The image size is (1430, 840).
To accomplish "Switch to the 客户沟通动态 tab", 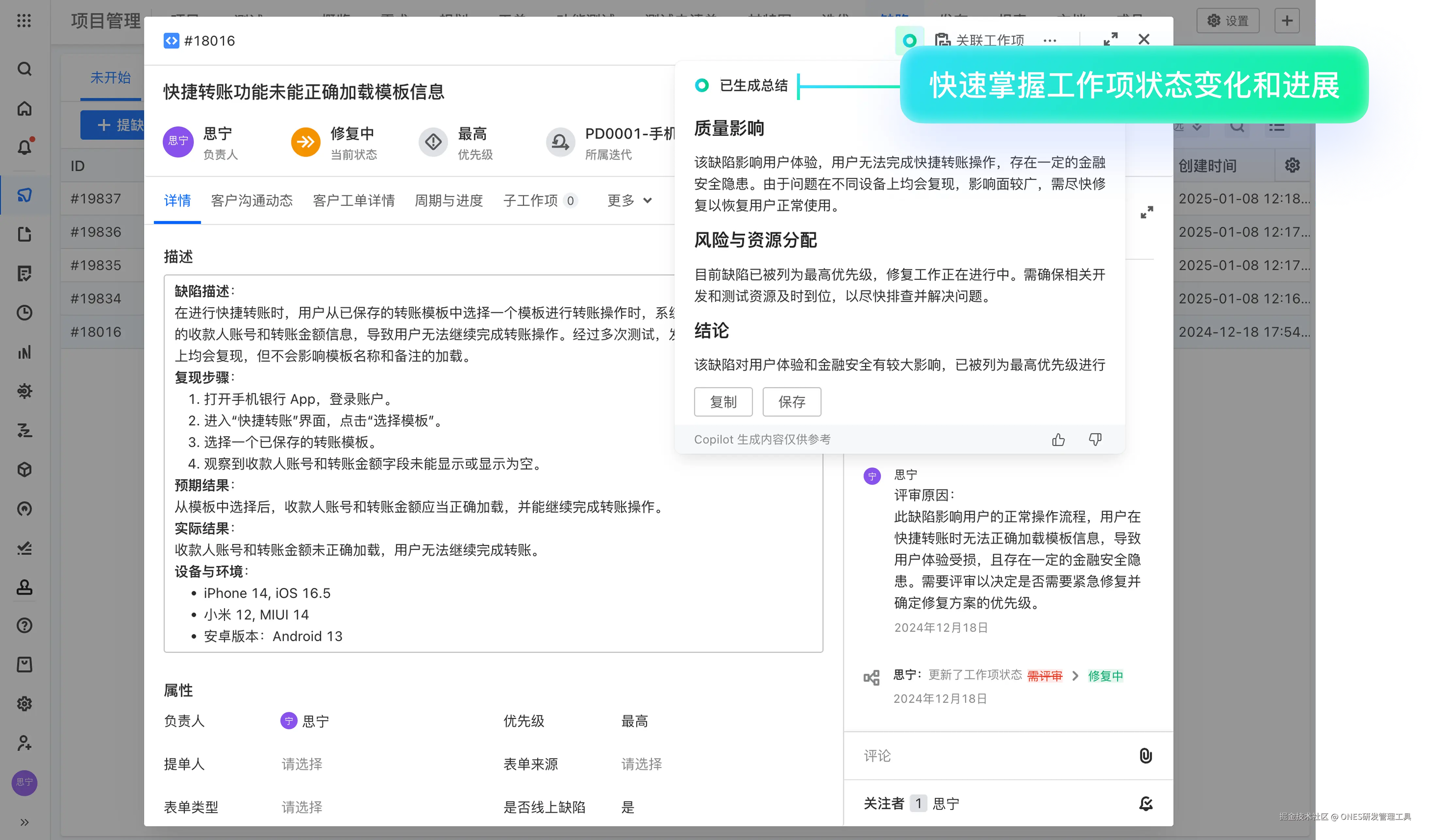I will 251,200.
